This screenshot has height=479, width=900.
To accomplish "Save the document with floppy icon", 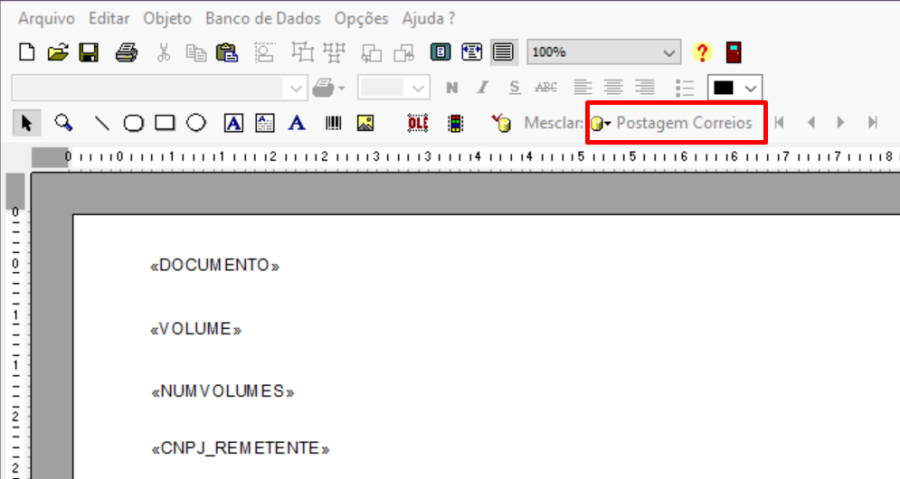I will [x=89, y=52].
